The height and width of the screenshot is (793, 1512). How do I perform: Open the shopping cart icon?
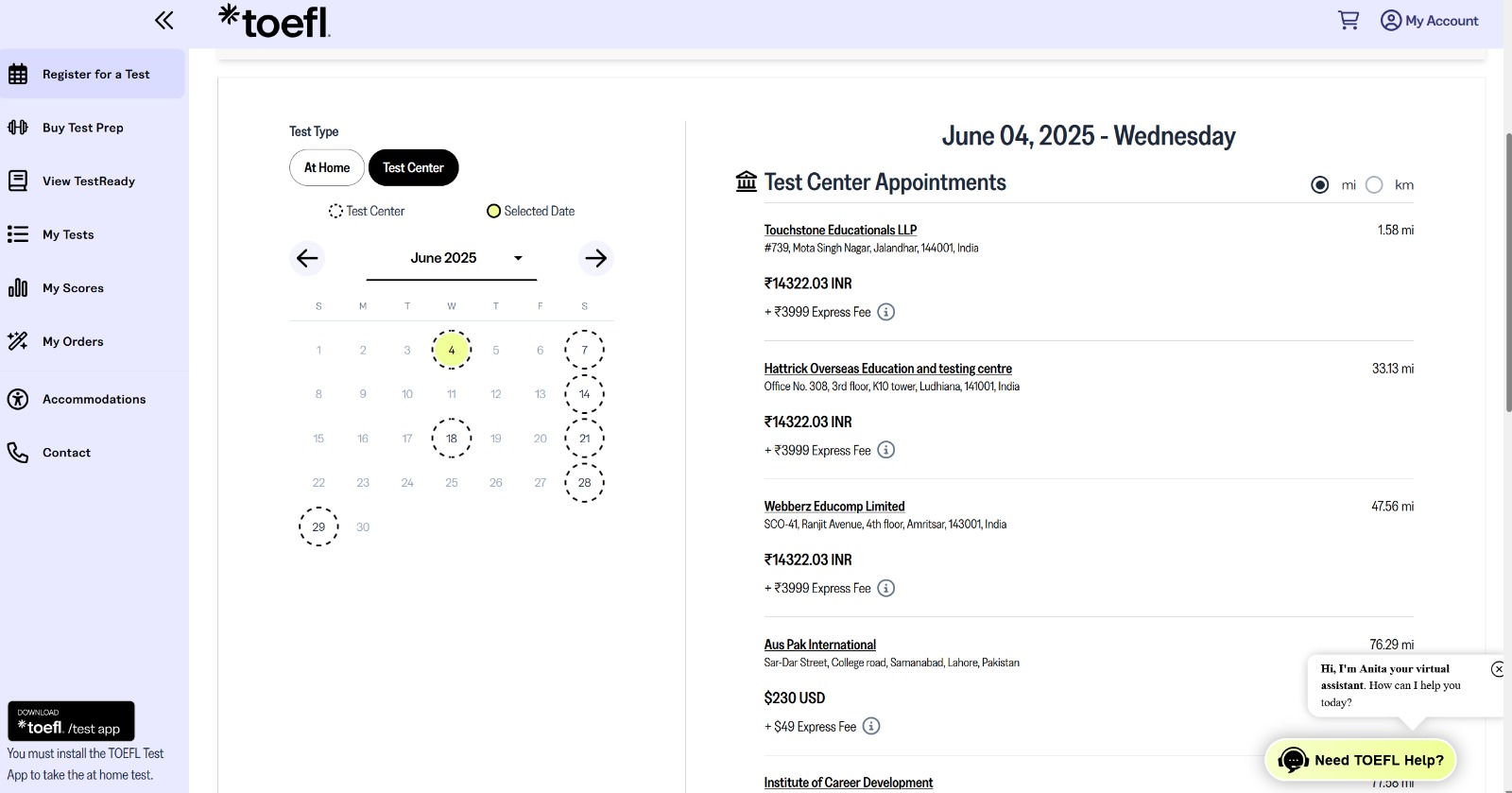pyautogui.click(x=1349, y=20)
